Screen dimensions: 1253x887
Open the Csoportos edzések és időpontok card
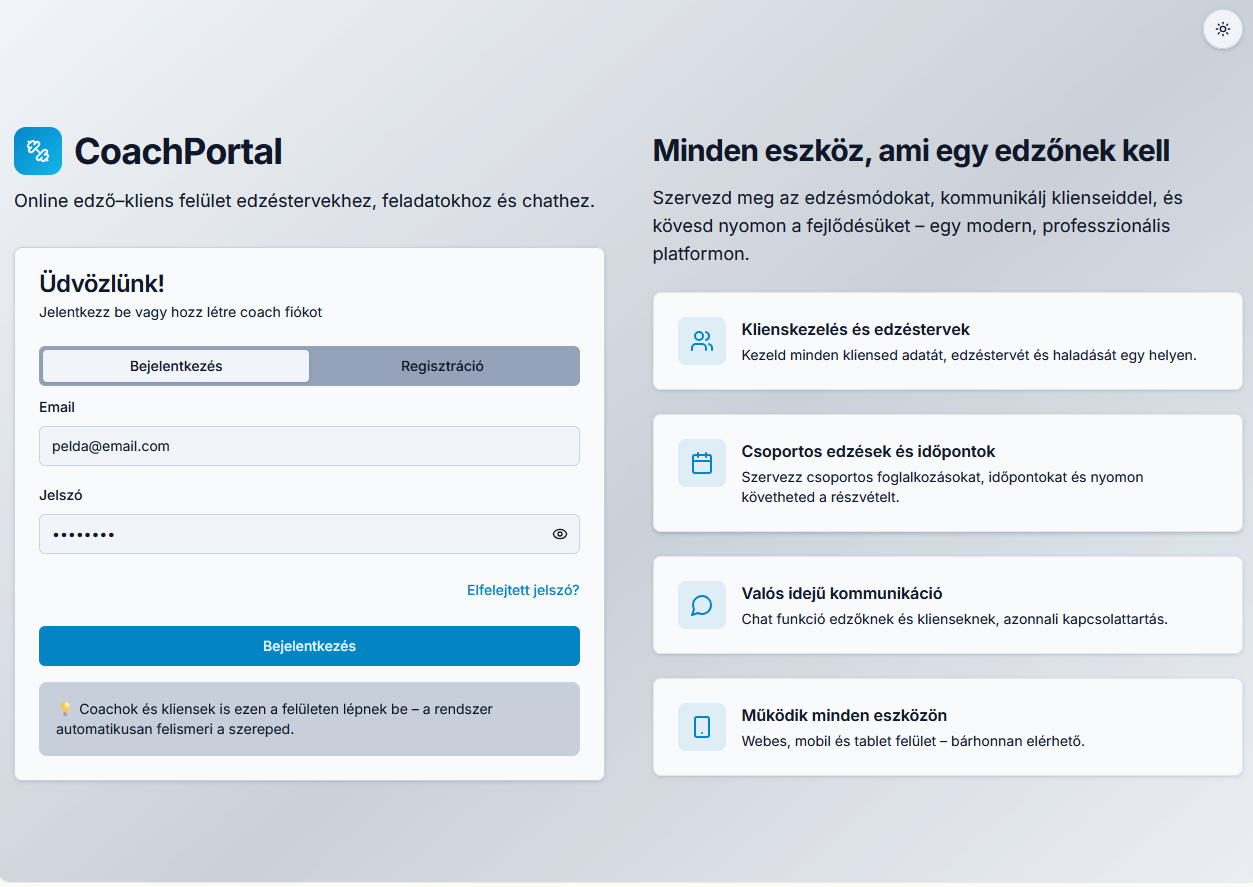point(947,473)
